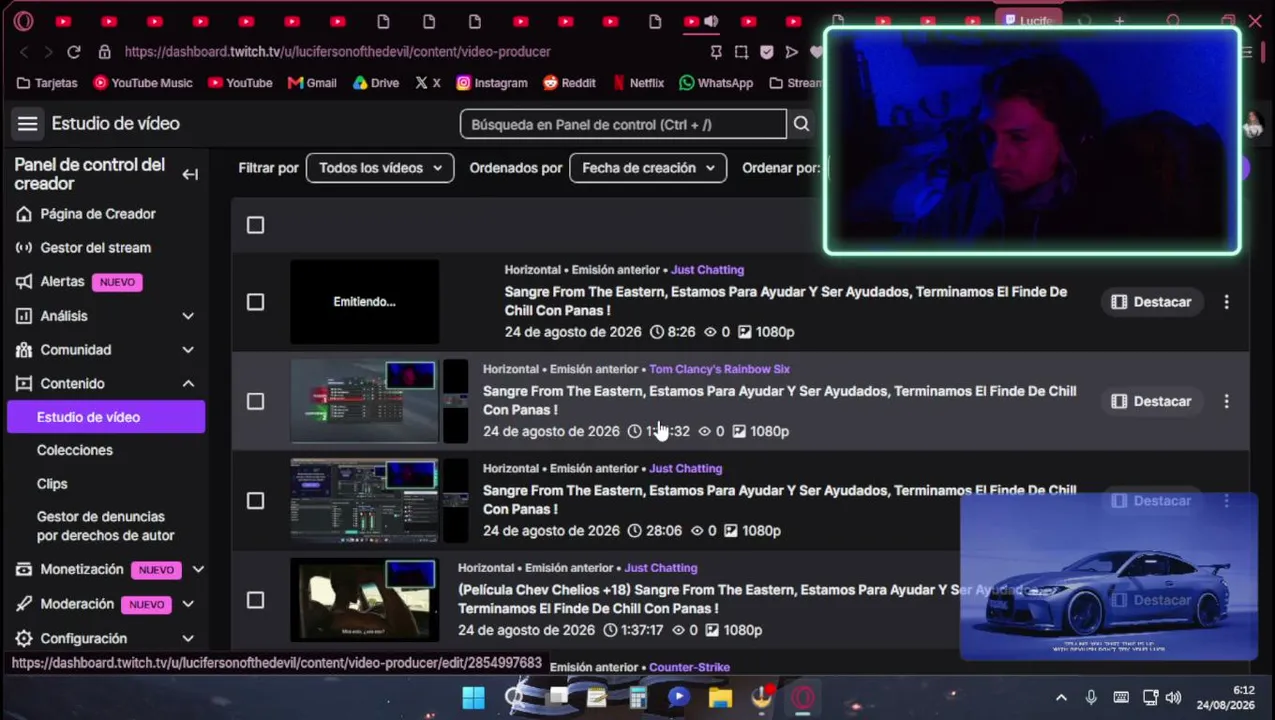This screenshot has height=720, width=1275.
Task: Click the send/flow arrow icon in address bar
Action: tap(792, 52)
